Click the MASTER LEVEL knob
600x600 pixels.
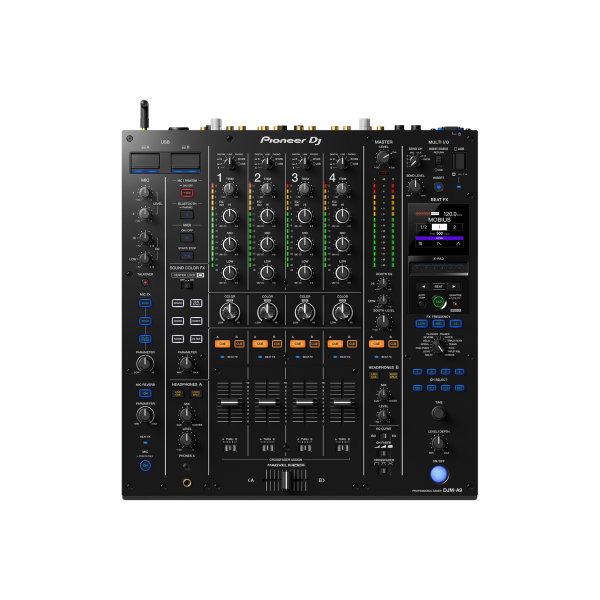pos(383,157)
